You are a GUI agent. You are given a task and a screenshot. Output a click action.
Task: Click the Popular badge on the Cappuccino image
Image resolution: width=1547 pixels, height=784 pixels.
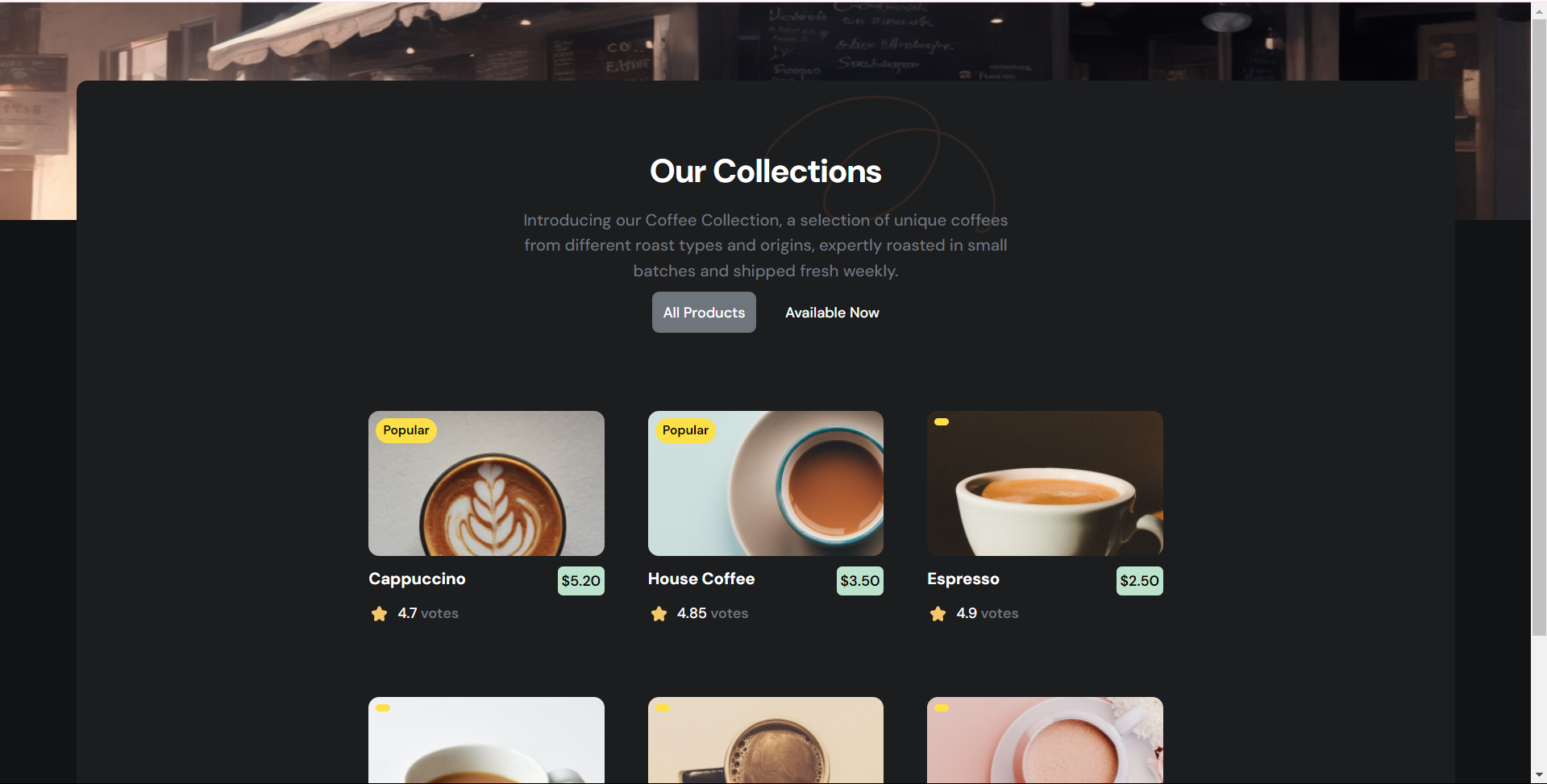point(406,430)
